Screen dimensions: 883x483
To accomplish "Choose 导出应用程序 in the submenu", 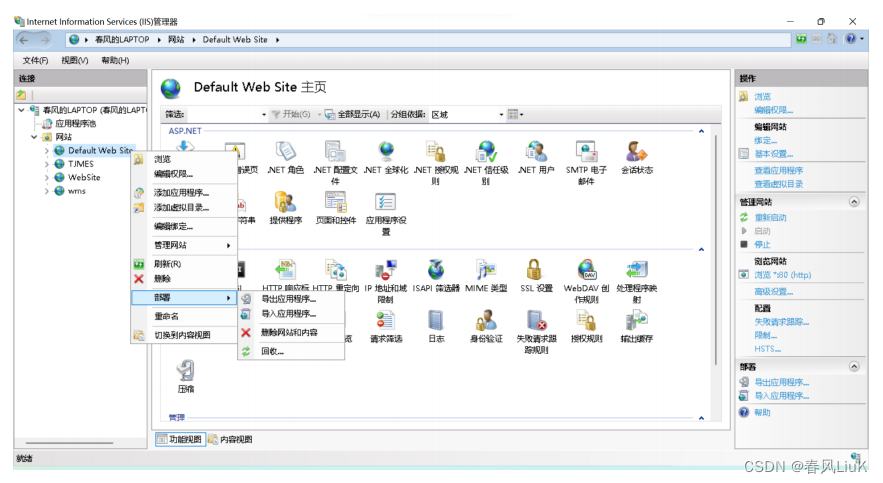I will point(291,299).
